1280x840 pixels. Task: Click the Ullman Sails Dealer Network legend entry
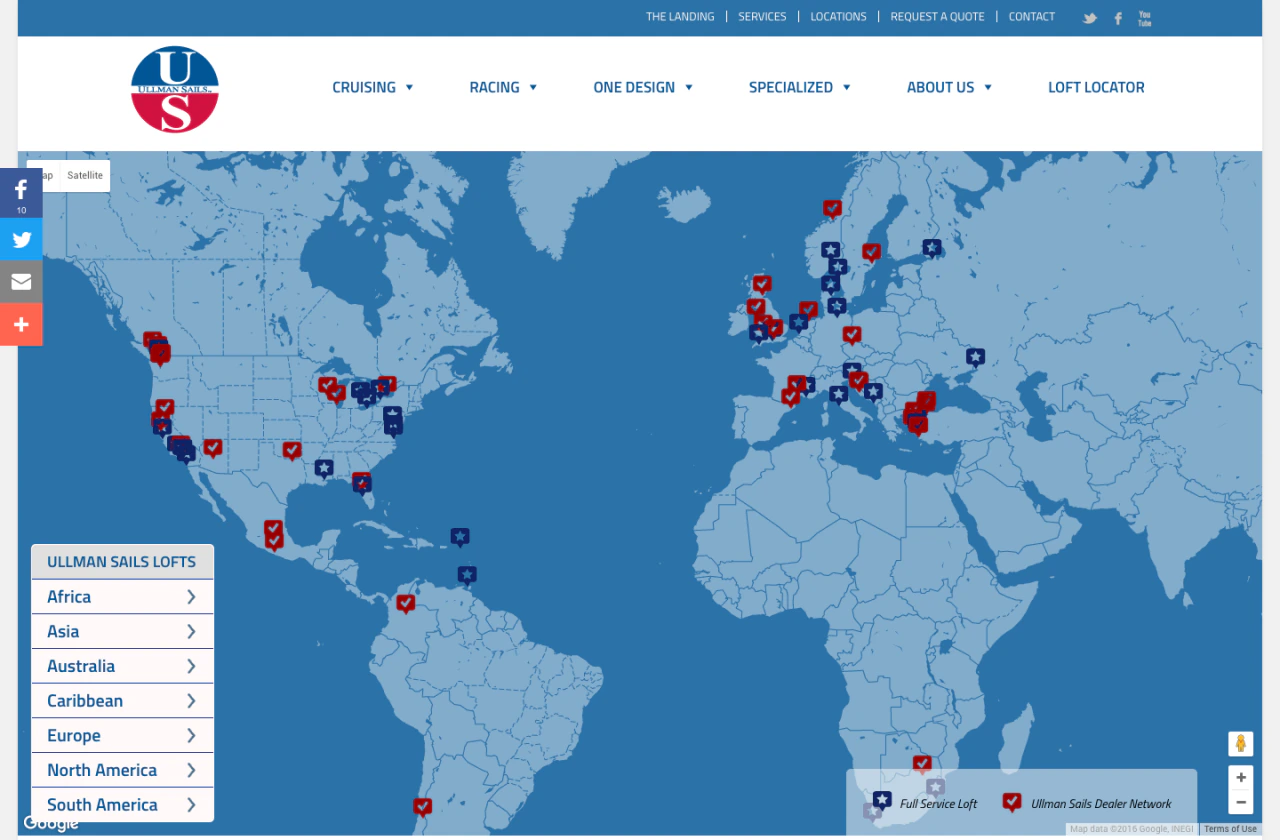(1087, 803)
